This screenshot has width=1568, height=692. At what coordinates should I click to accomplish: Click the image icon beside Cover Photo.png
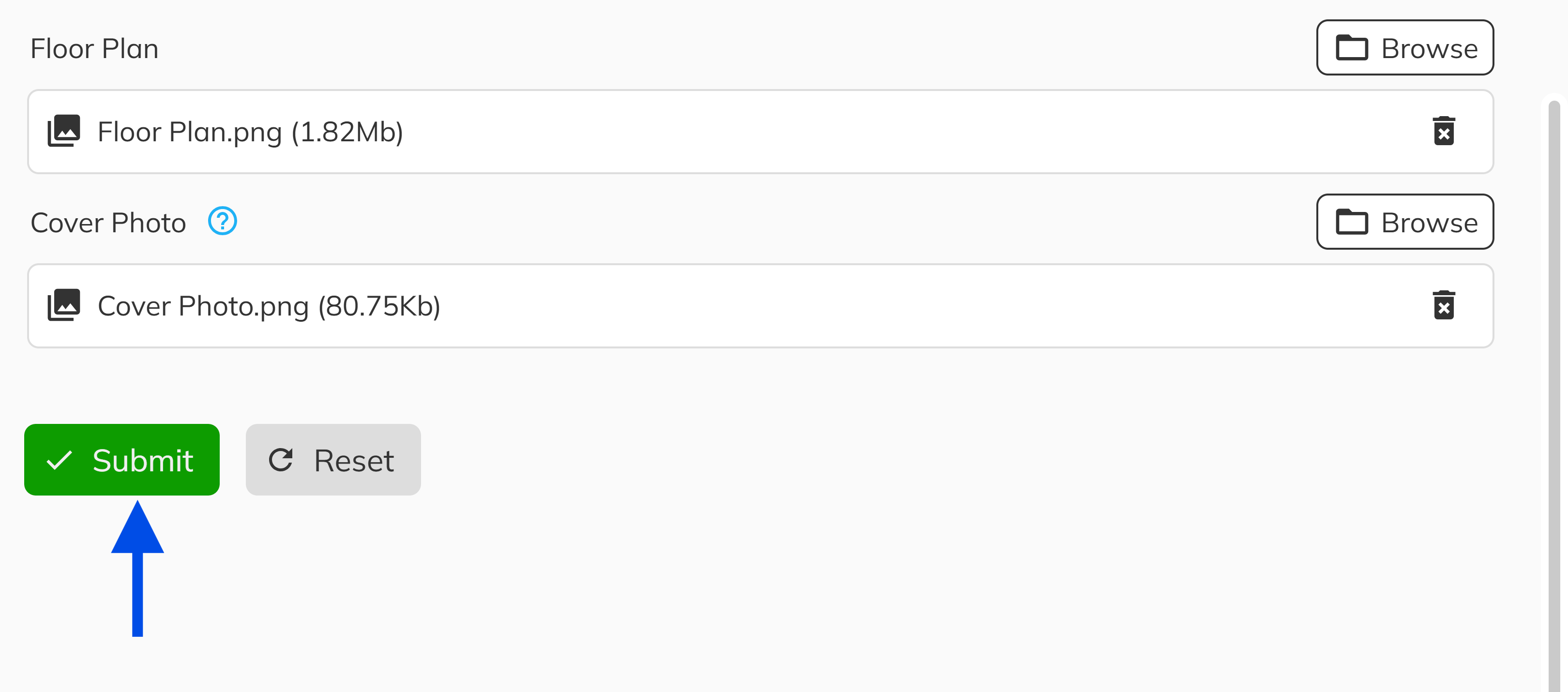click(x=64, y=305)
